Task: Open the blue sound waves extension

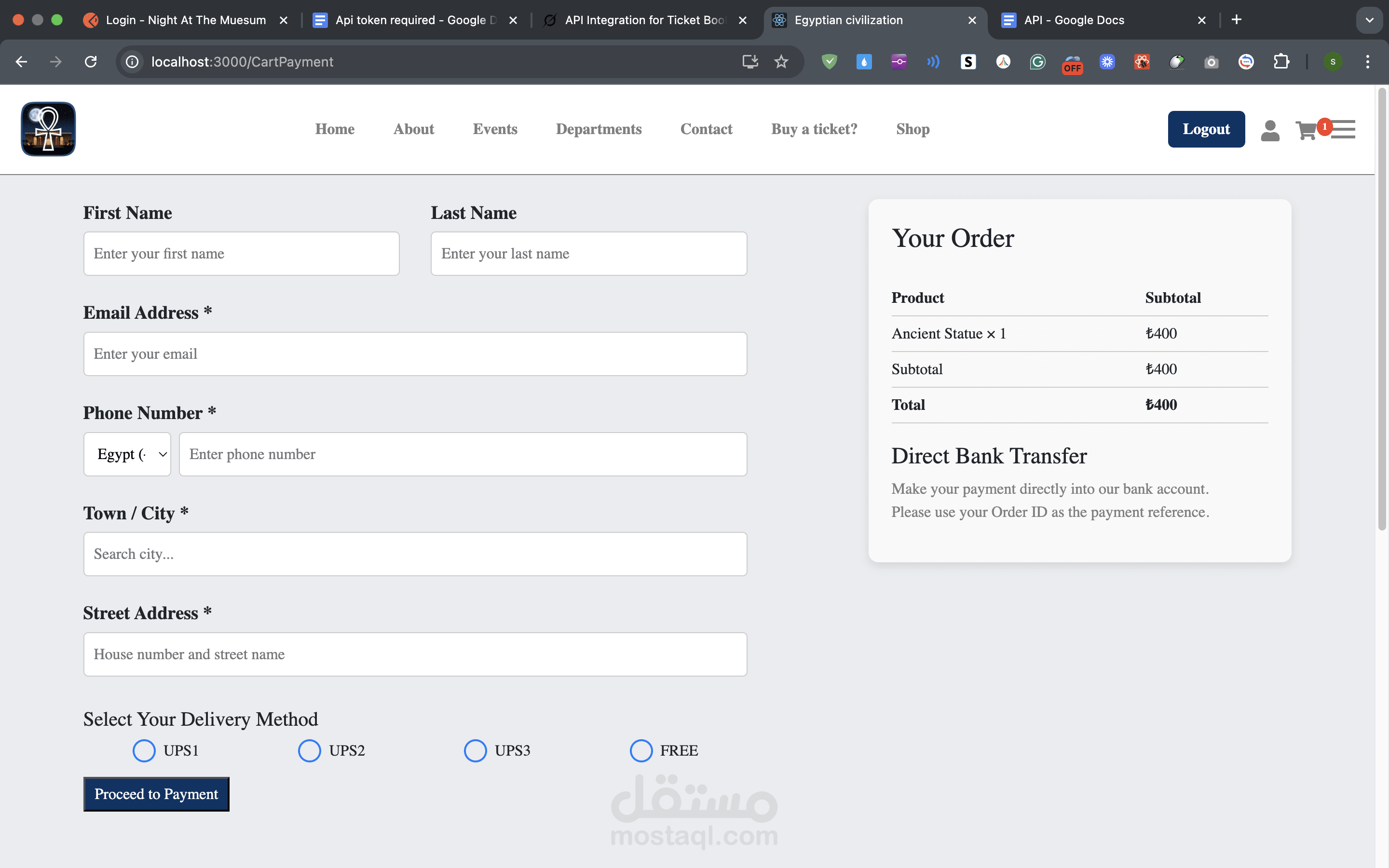Action: click(933, 62)
